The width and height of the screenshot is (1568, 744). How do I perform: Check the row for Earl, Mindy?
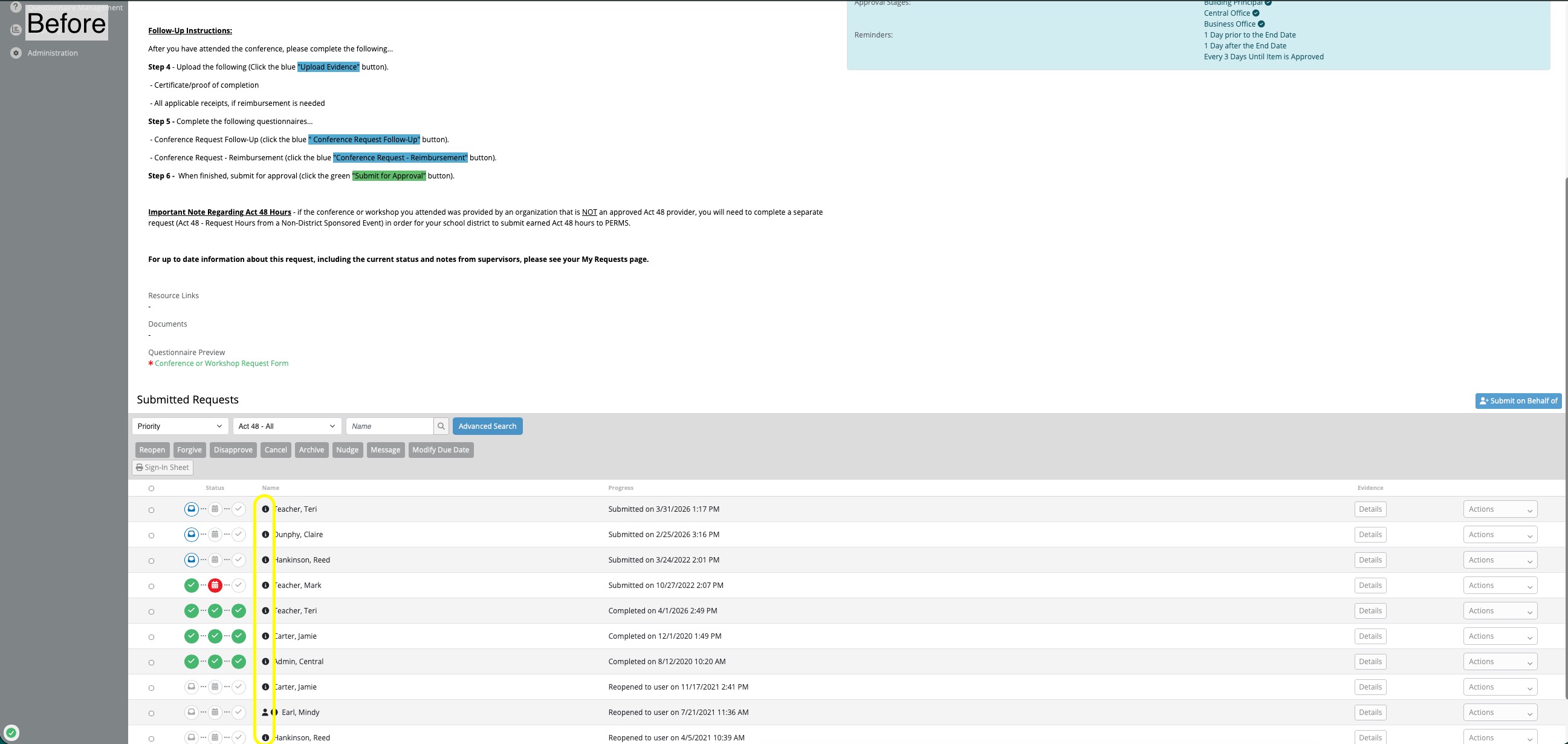coord(152,714)
